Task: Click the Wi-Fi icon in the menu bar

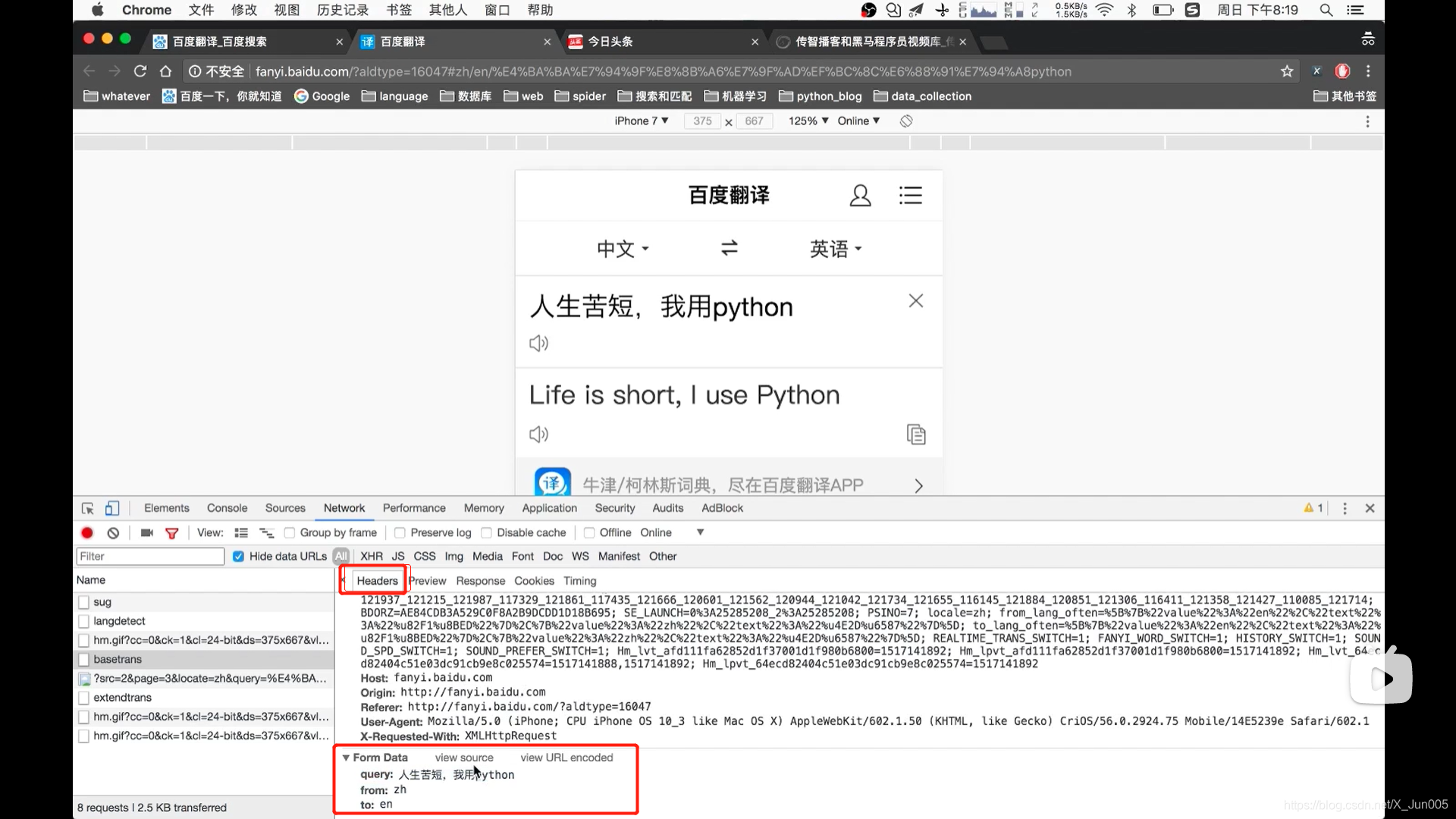Action: coord(1105,10)
